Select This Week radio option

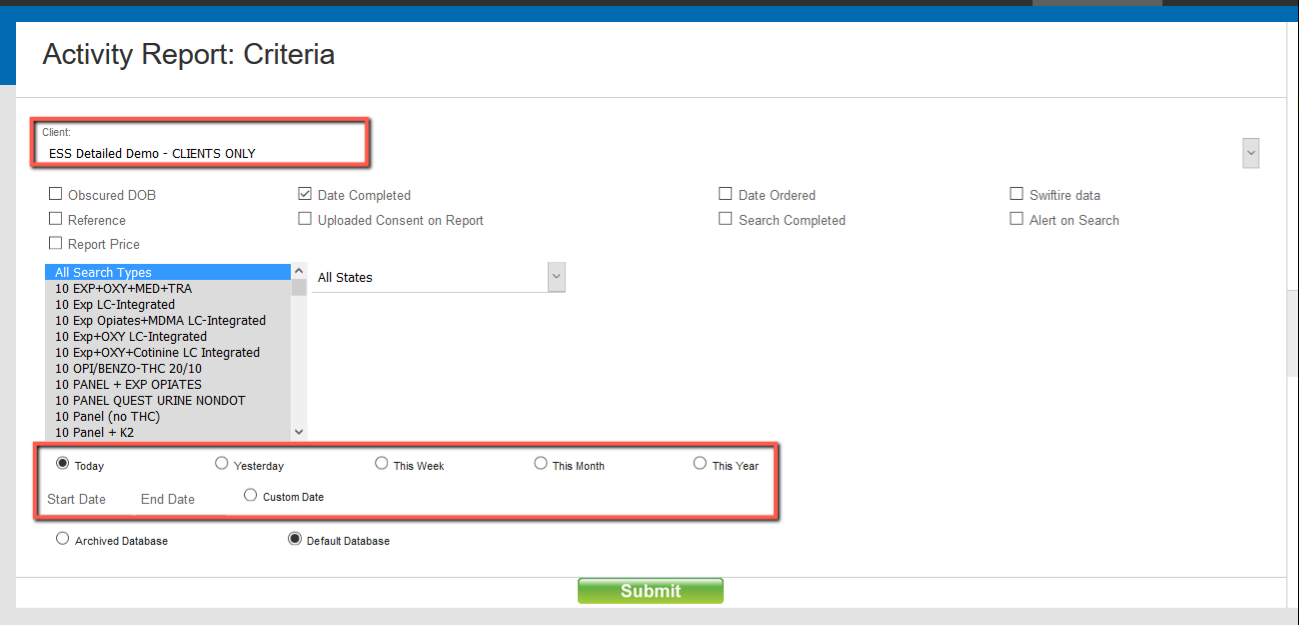coord(381,463)
